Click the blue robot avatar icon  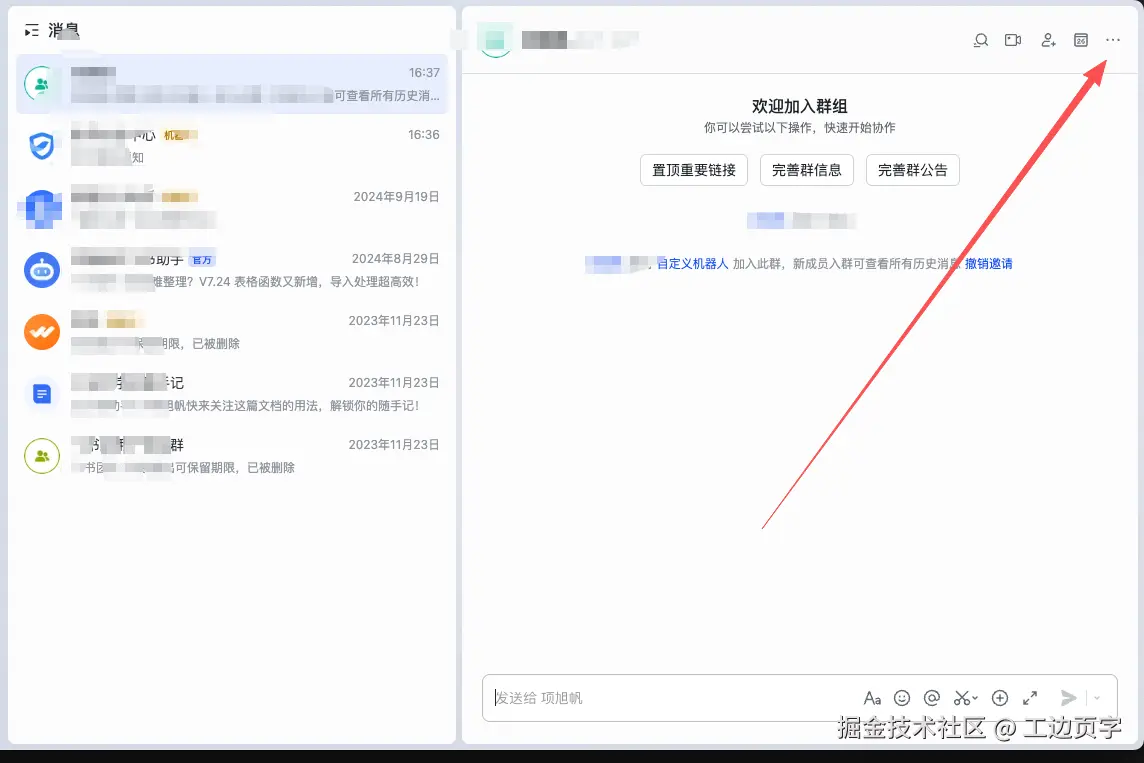point(42,270)
